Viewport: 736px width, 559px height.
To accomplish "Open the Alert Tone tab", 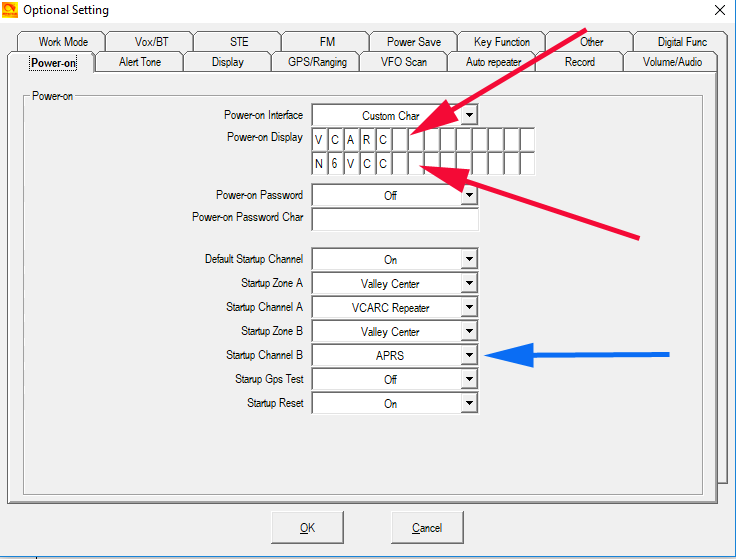I will click(139, 62).
